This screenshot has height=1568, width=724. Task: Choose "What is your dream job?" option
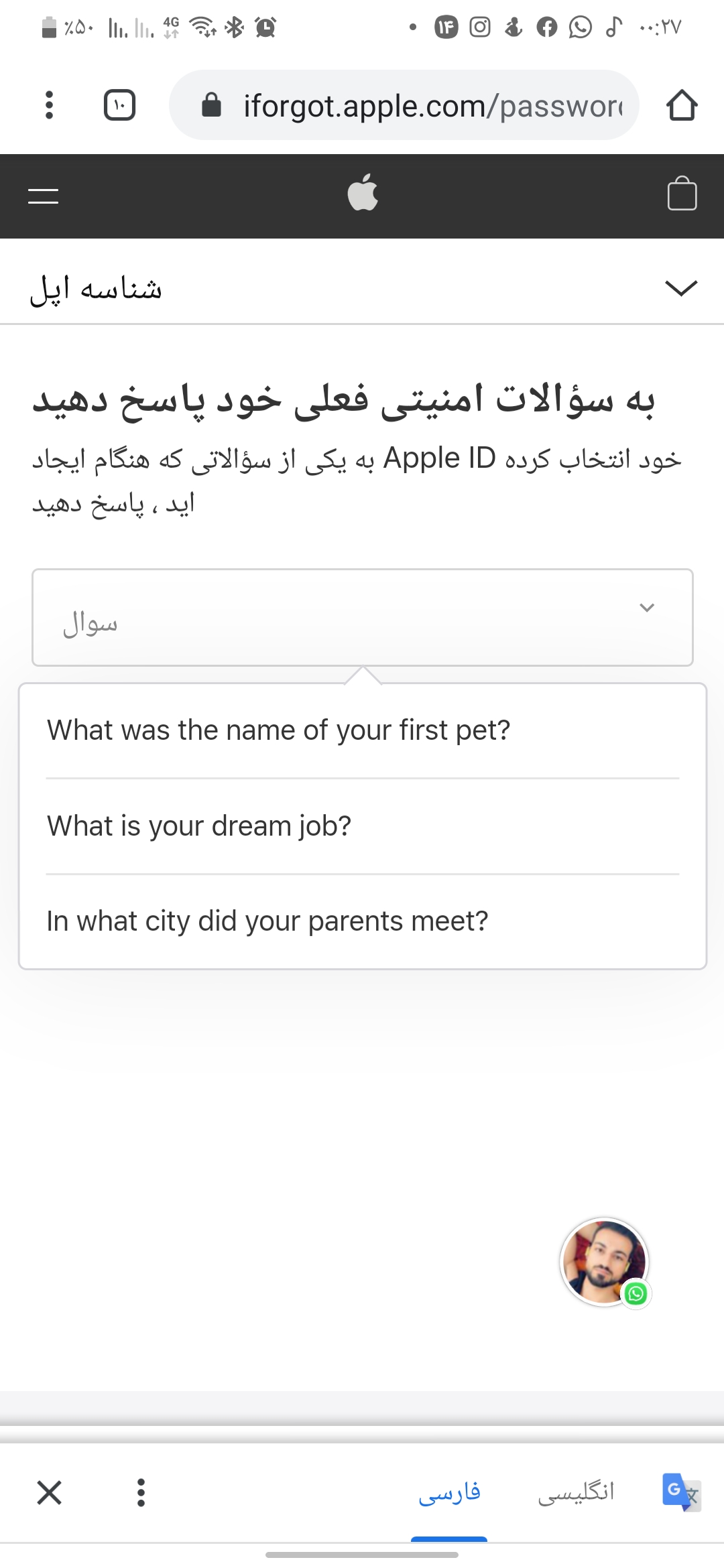[x=199, y=826]
